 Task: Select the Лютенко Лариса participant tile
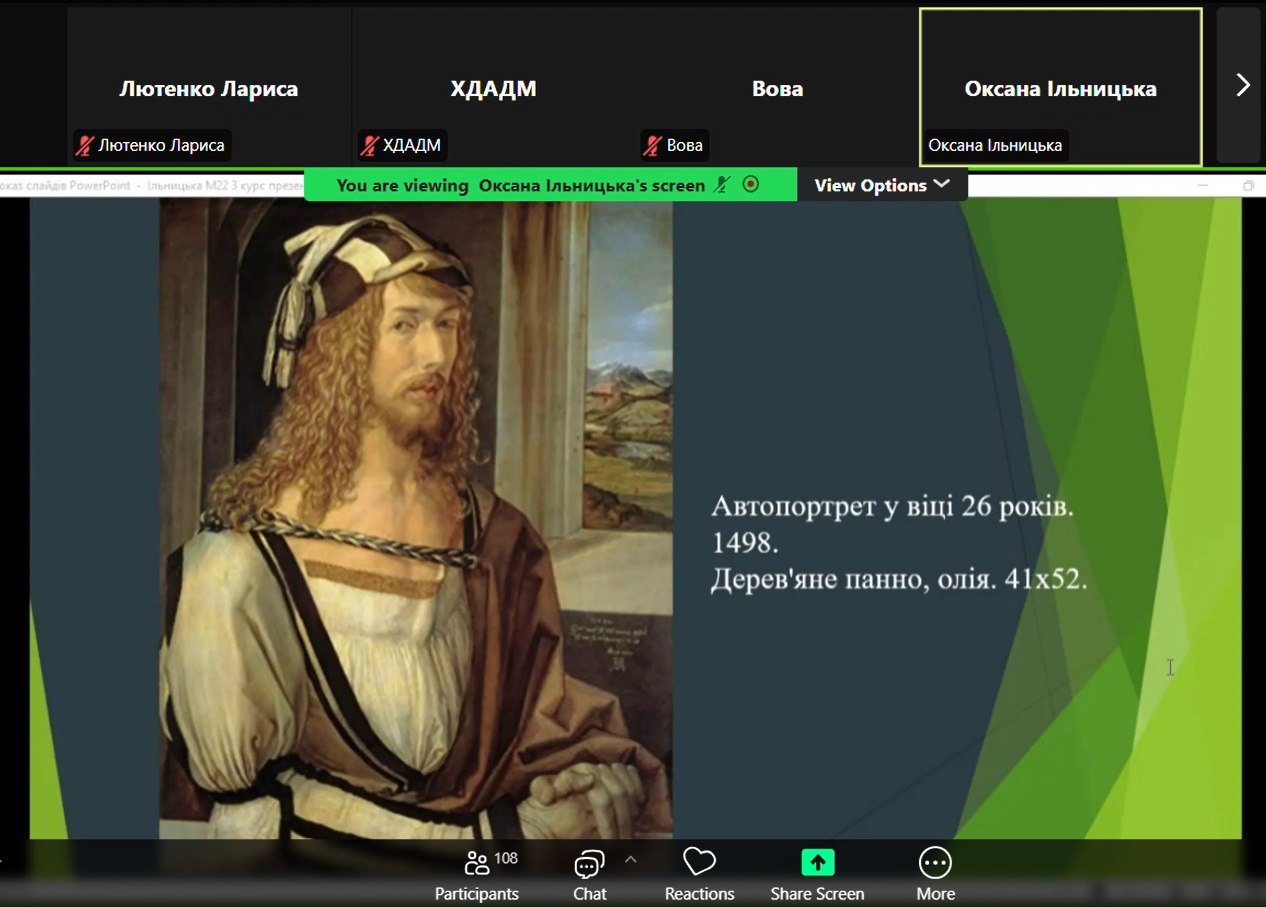pos(208,87)
